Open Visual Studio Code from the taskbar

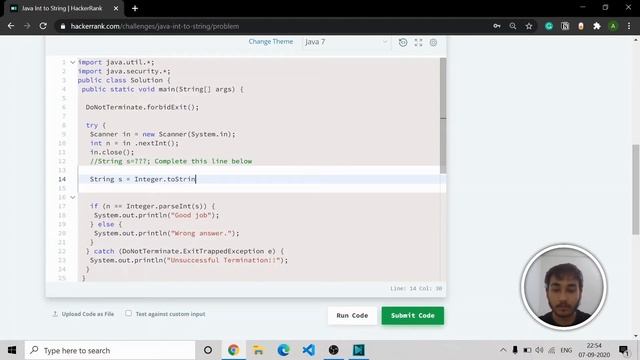309,350
